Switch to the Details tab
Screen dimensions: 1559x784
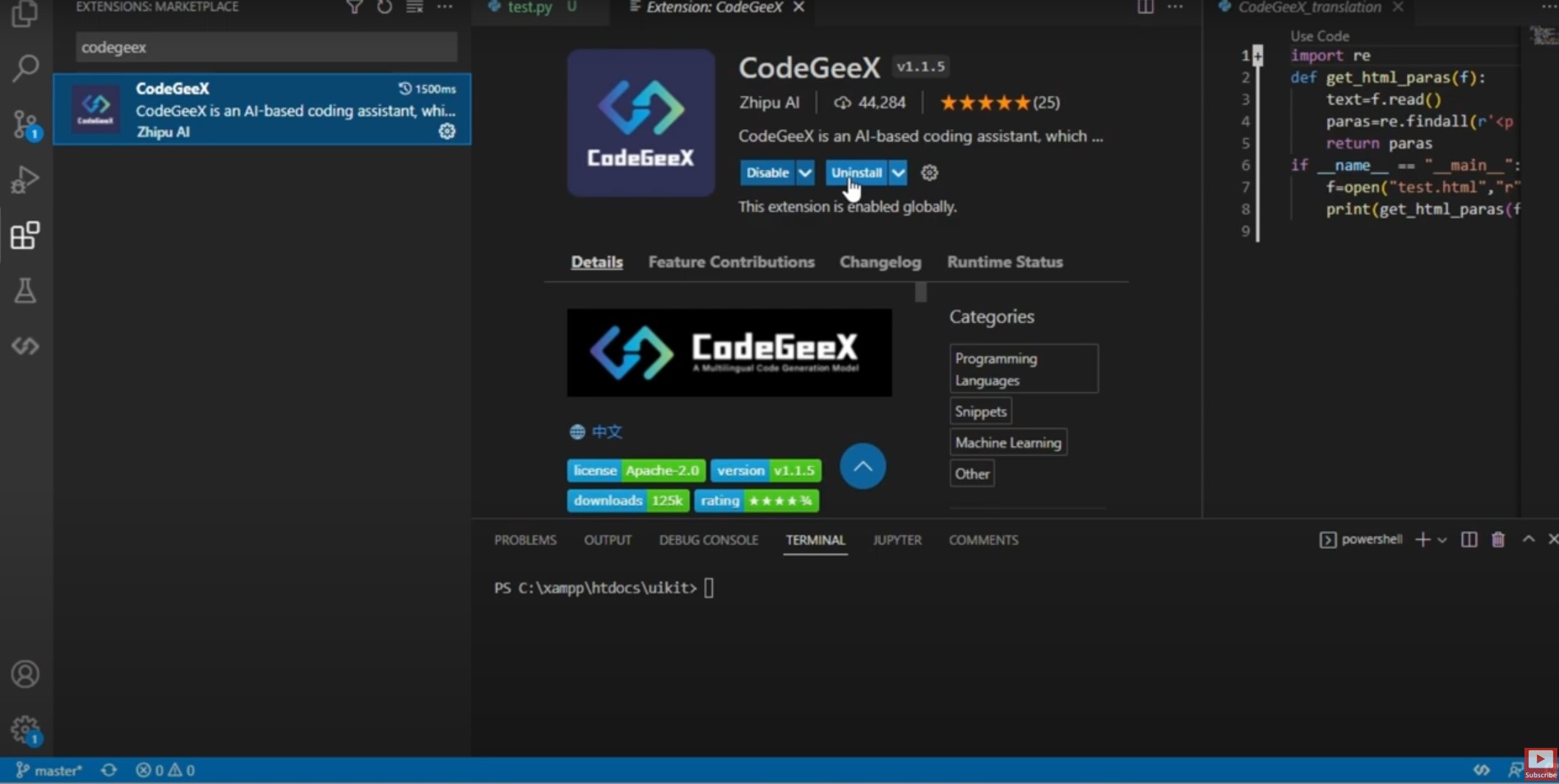click(597, 262)
